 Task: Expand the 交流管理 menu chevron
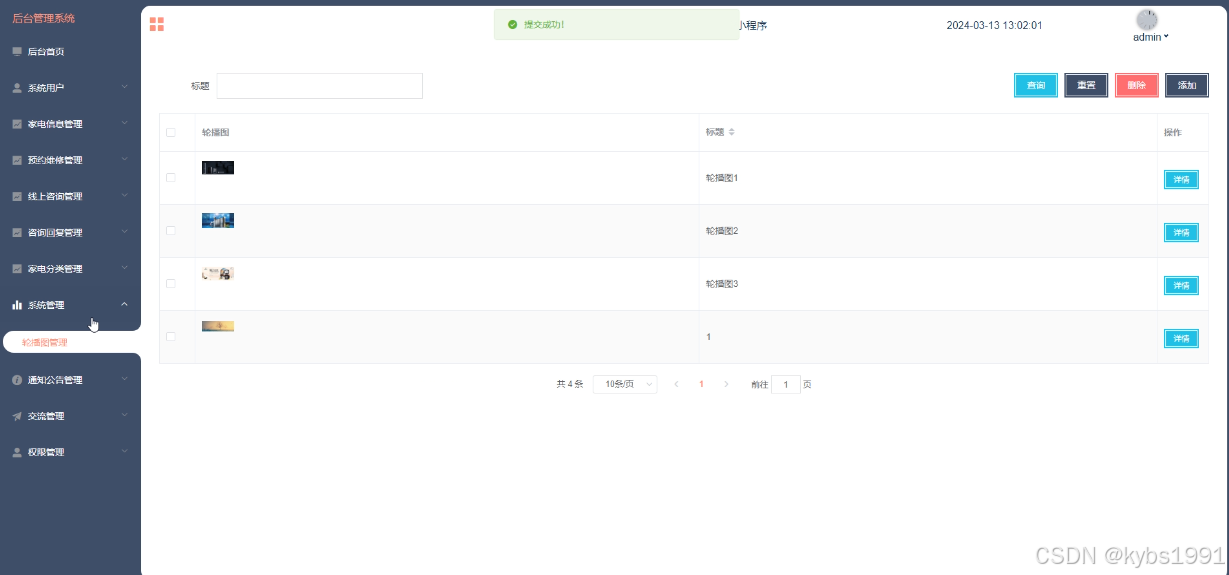click(x=124, y=415)
